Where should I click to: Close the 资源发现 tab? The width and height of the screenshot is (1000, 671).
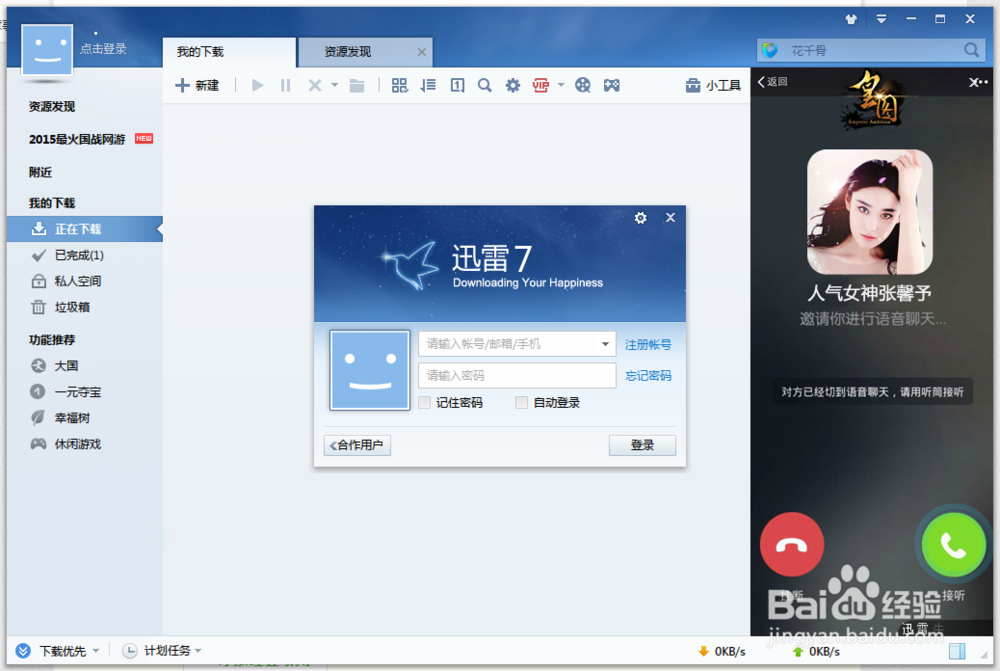click(x=422, y=52)
